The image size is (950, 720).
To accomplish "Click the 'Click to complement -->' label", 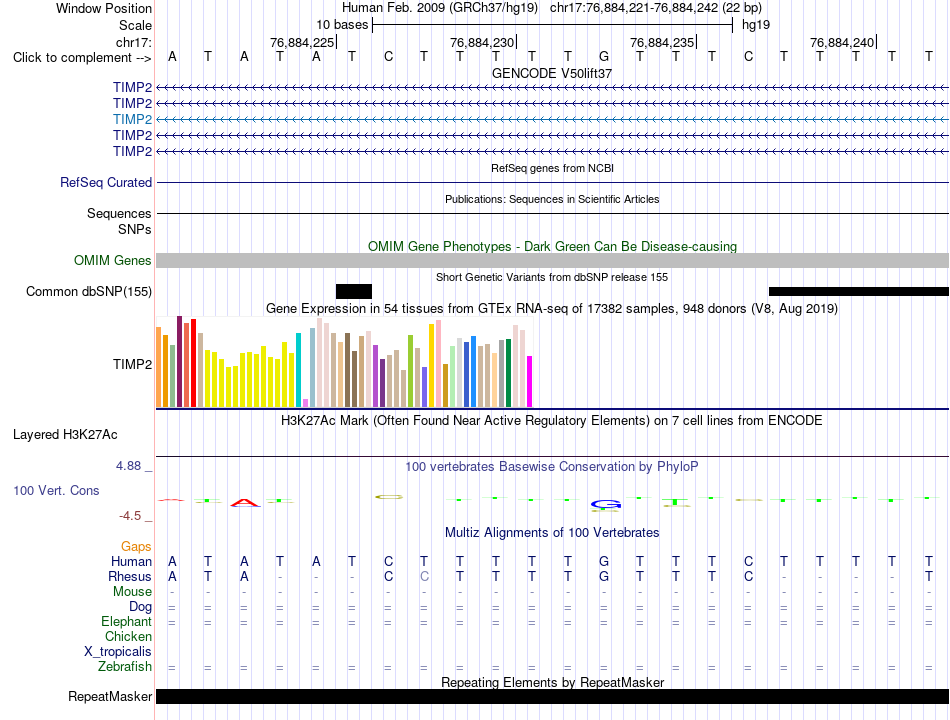I will coord(82,58).
